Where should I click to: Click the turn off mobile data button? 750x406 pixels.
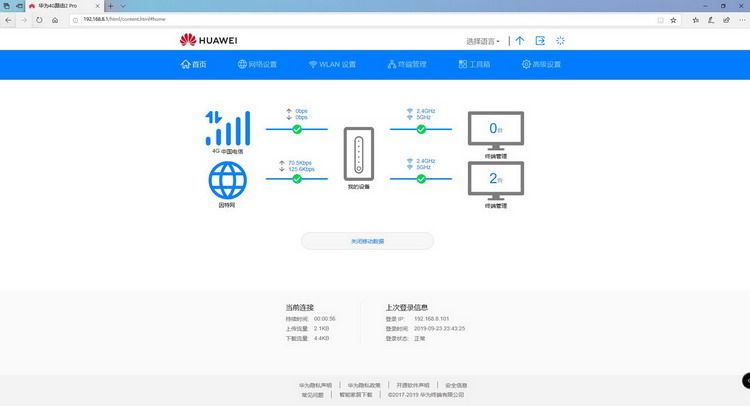pos(367,241)
